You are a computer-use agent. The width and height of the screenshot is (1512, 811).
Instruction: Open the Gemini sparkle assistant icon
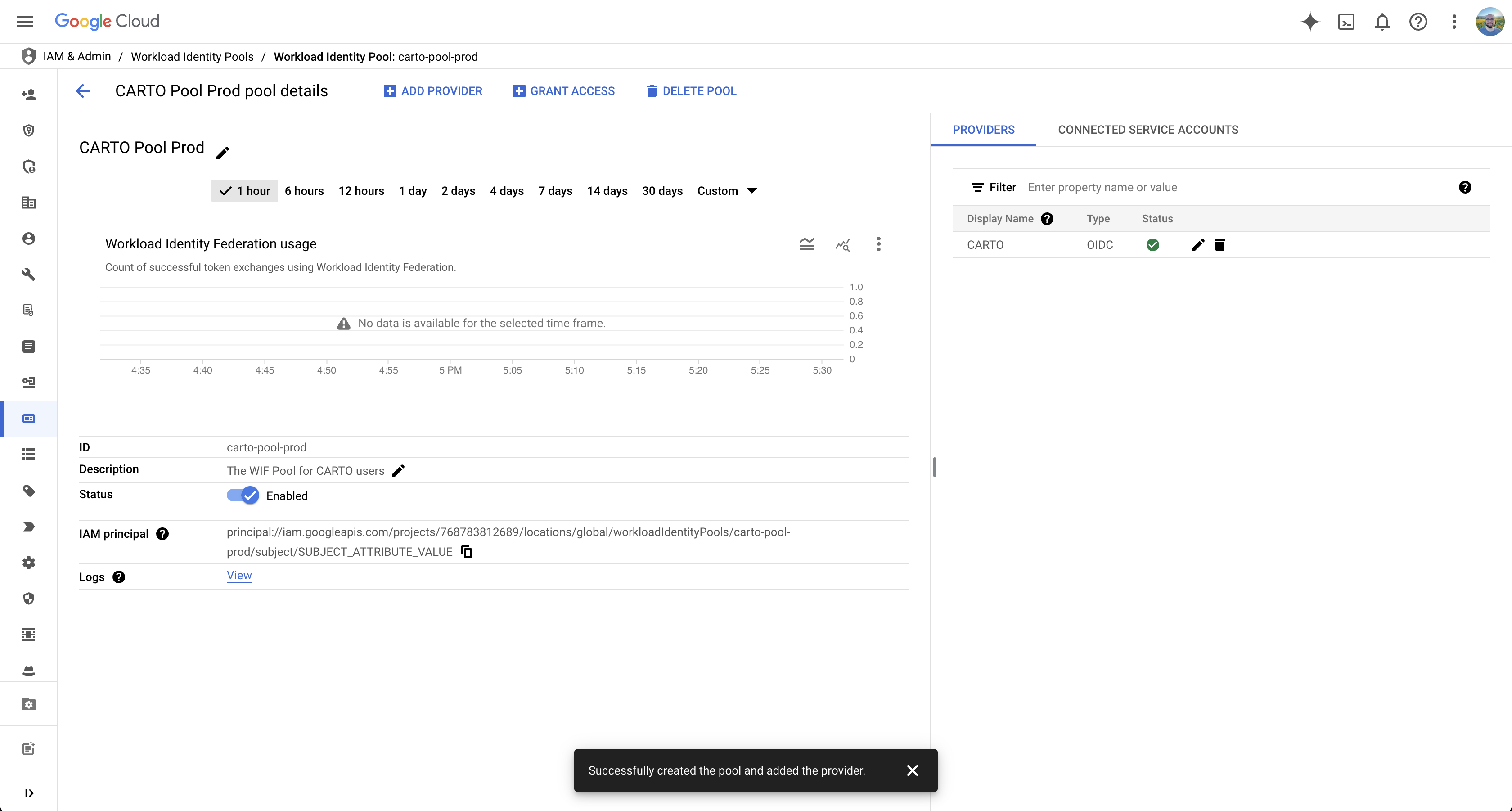[x=1310, y=22]
